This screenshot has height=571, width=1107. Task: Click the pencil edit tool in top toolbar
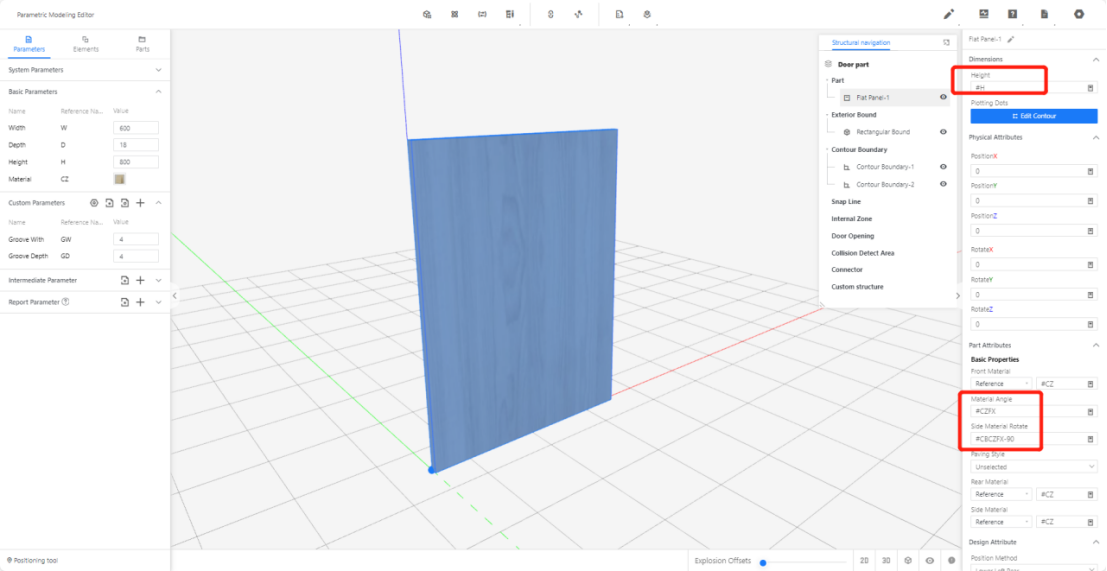949,14
